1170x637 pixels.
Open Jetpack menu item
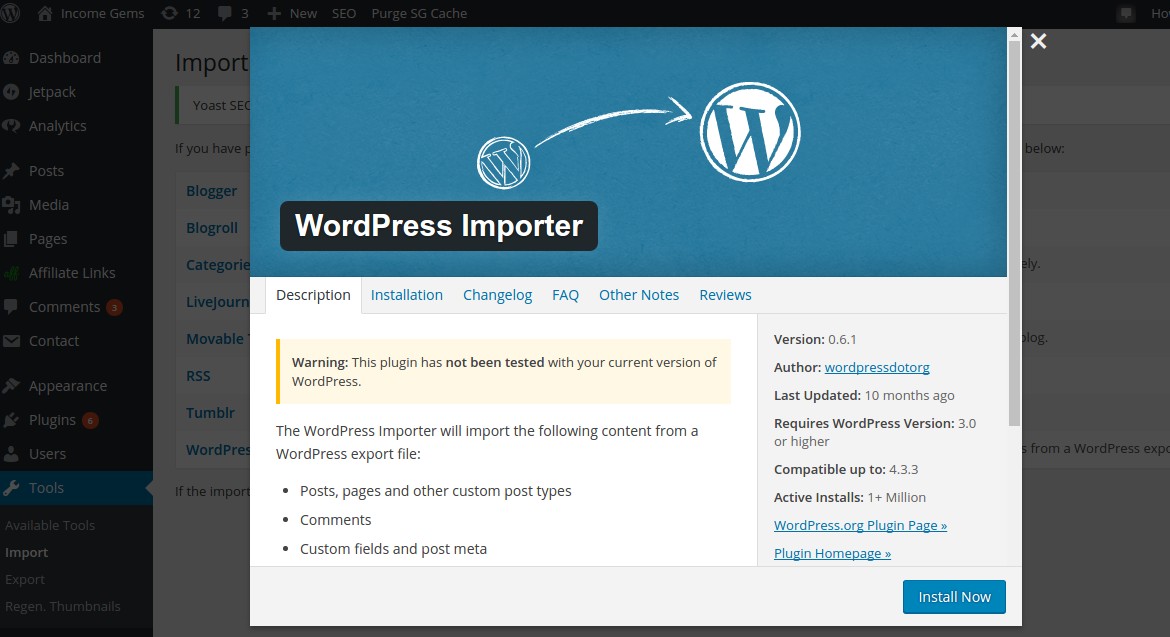pos(52,92)
